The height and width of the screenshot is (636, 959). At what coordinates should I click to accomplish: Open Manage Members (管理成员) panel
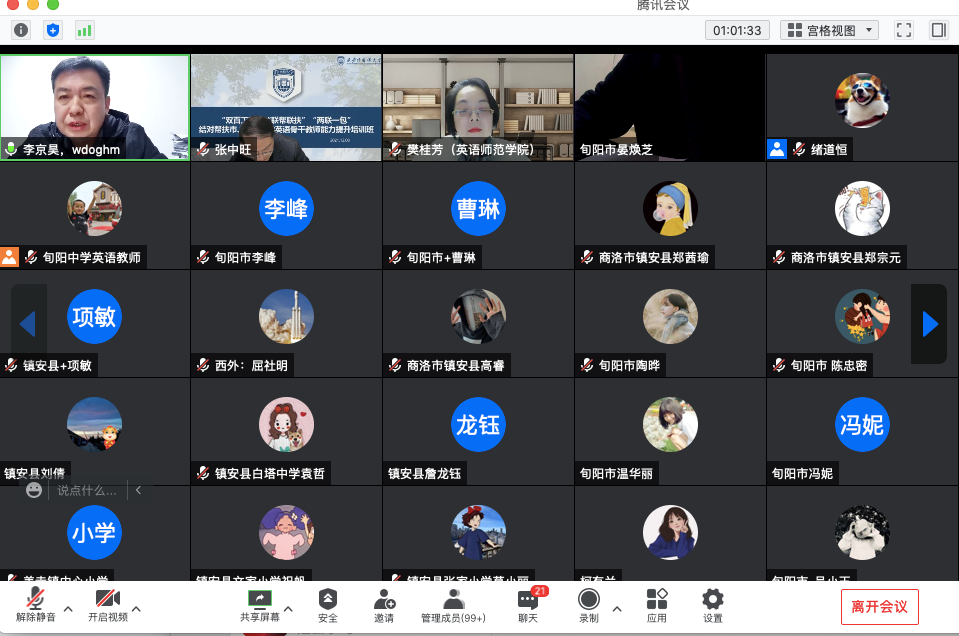[453, 605]
